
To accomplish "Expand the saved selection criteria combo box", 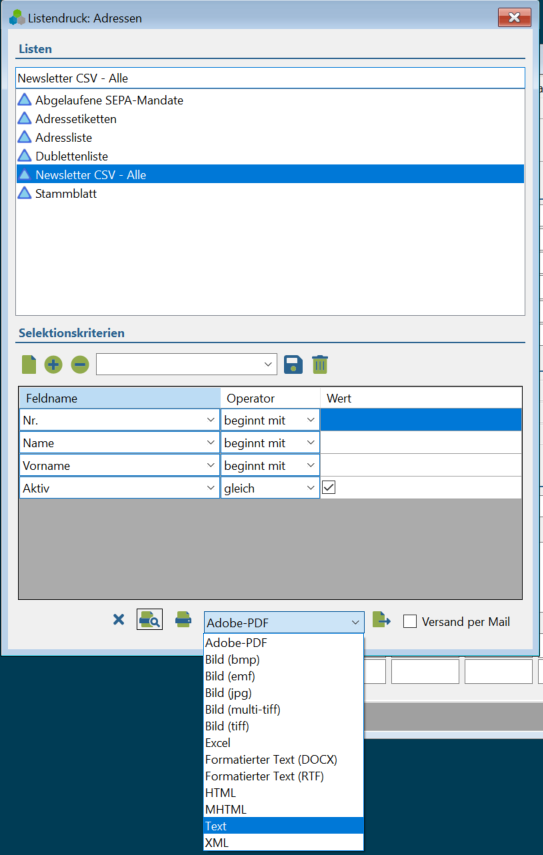I will point(186,364).
